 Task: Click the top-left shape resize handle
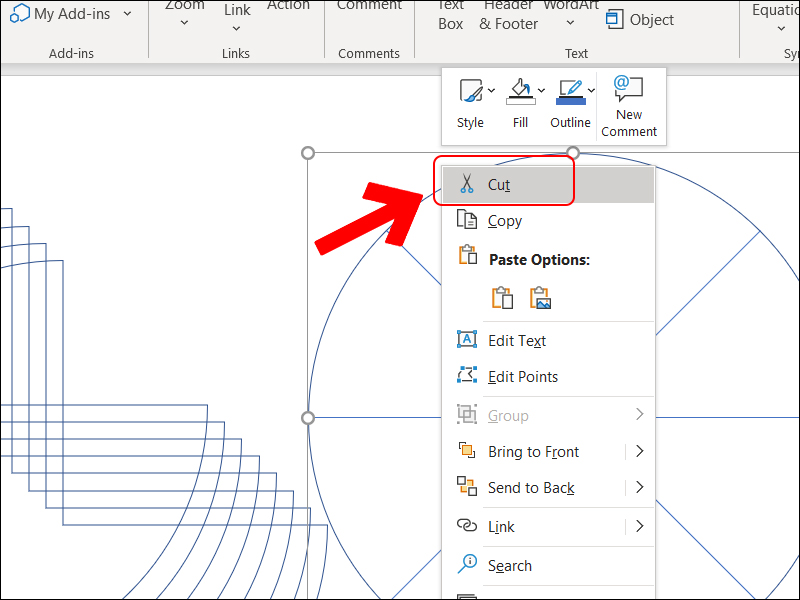pyautogui.click(x=308, y=153)
